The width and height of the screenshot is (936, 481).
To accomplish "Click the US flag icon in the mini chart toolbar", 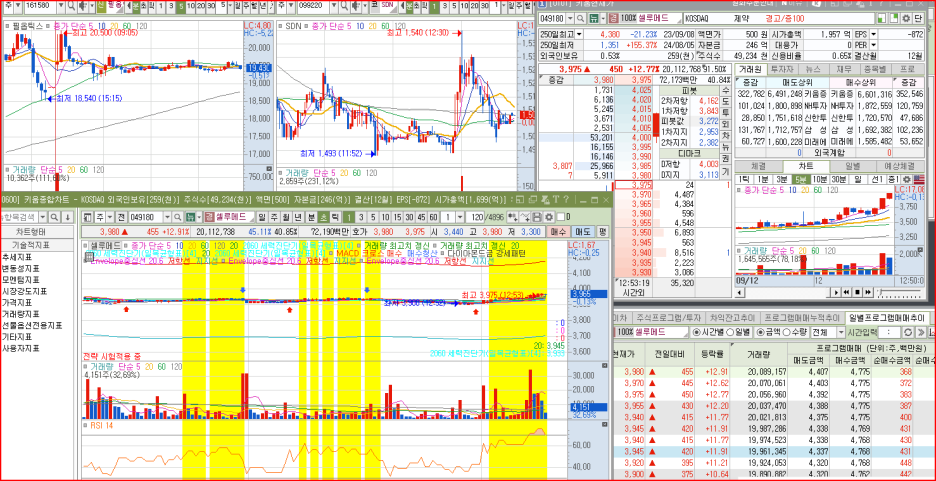I will (x=919, y=180).
